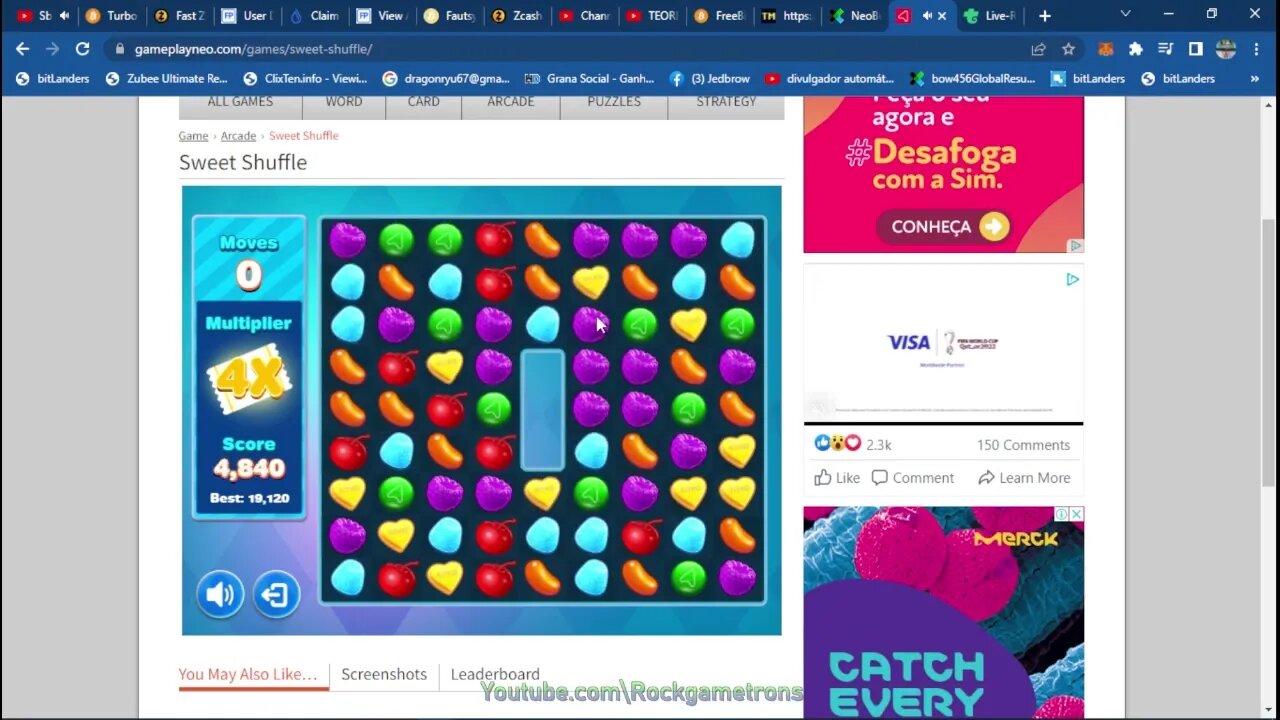Open the CARD games category
Screen dimensions: 1280x720
point(424,103)
